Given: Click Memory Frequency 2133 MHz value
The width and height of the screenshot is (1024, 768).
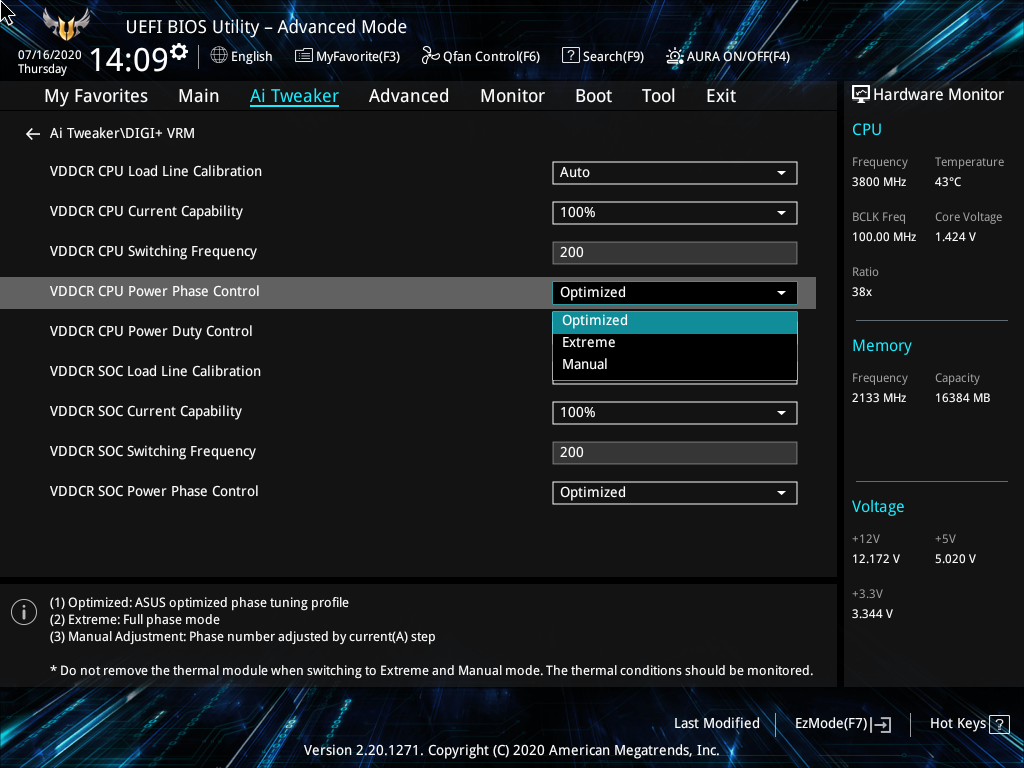Looking at the screenshot, I should click(879, 398).
